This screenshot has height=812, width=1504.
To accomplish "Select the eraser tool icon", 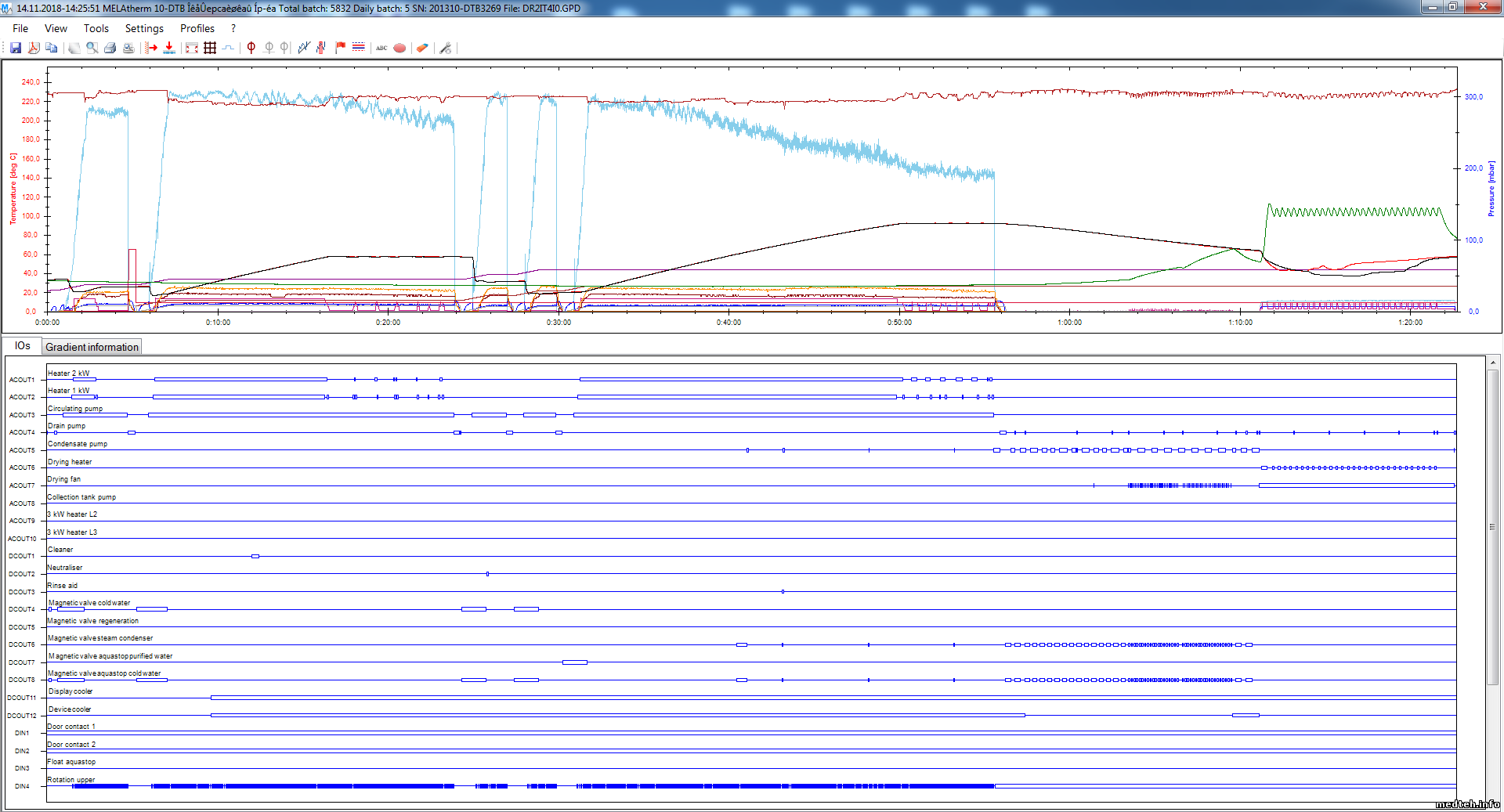I will [422, 48].
